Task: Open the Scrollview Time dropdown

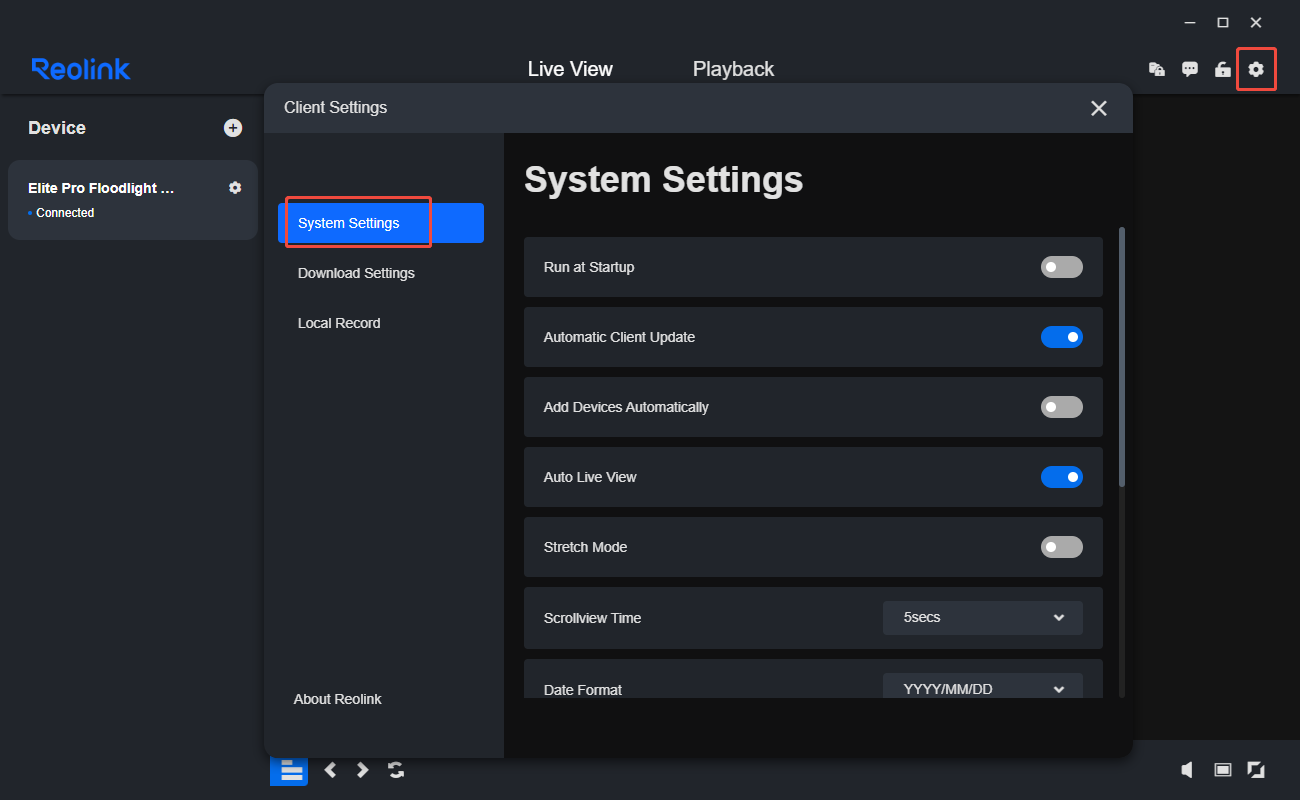Action: (982, 617)
